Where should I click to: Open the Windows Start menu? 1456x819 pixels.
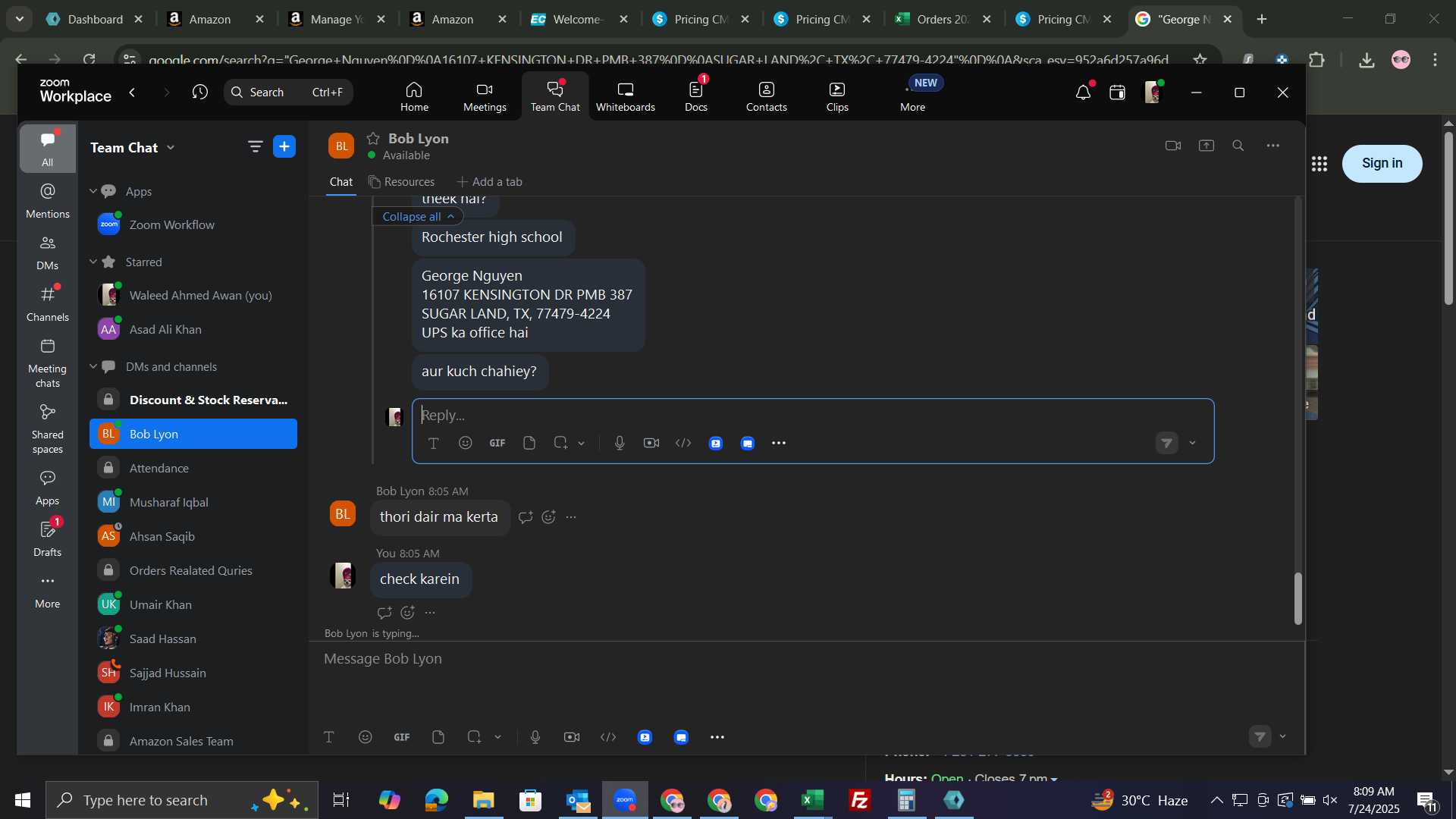click(x=22, y=800)
